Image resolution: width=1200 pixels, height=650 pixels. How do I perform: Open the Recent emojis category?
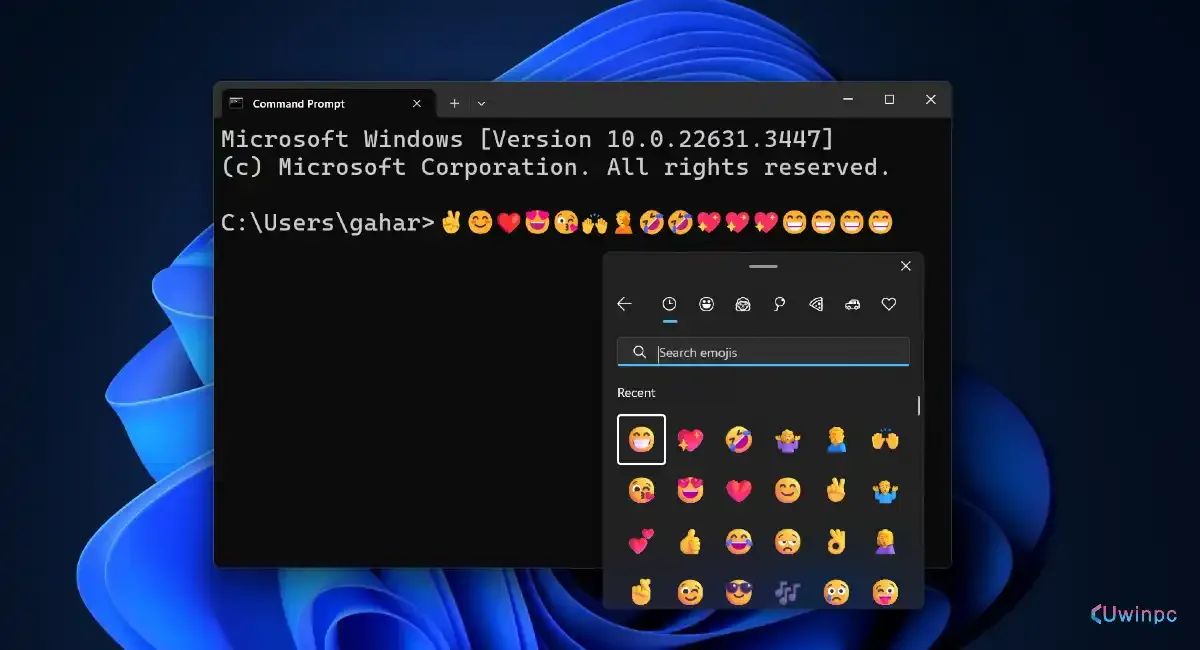tap(671, 304)
